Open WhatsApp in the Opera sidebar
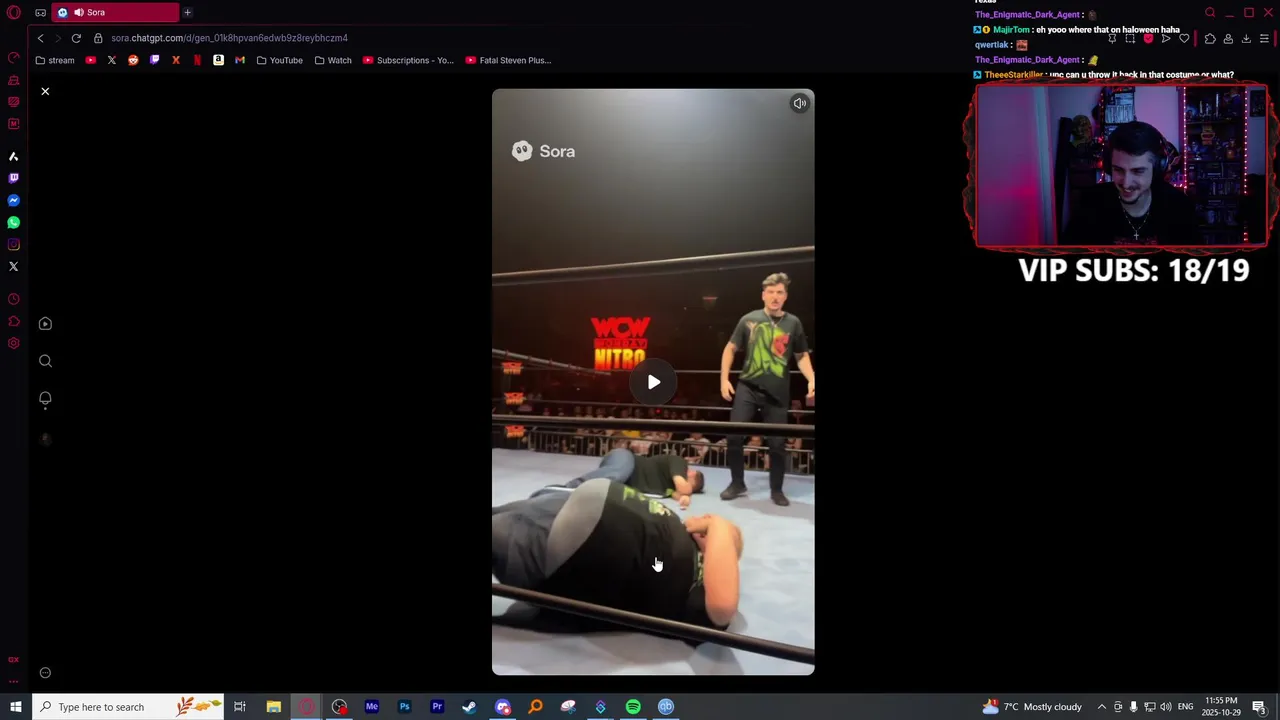 [x=14, y=223]
